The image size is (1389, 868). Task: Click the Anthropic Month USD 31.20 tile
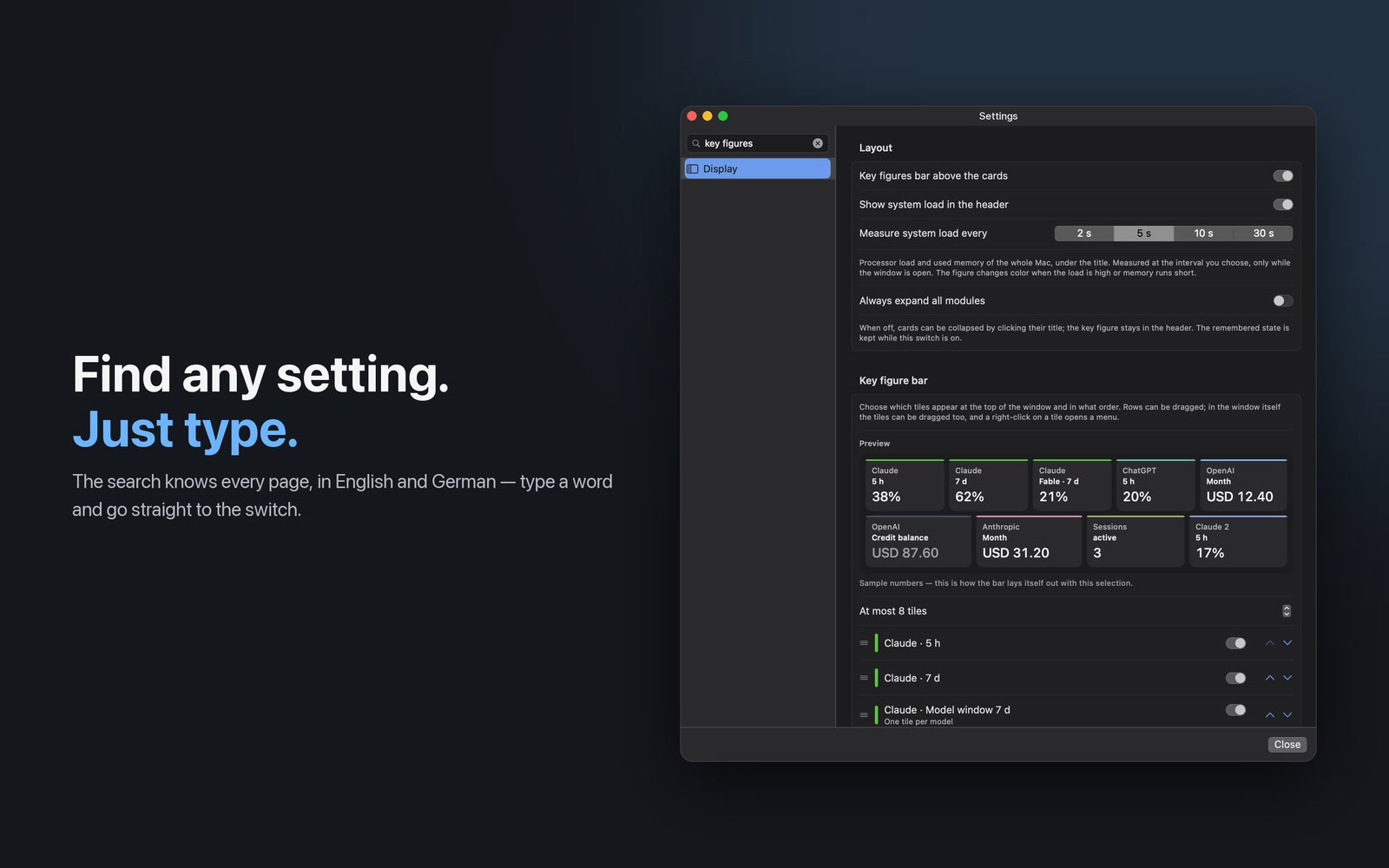[x=1029, y=542]
